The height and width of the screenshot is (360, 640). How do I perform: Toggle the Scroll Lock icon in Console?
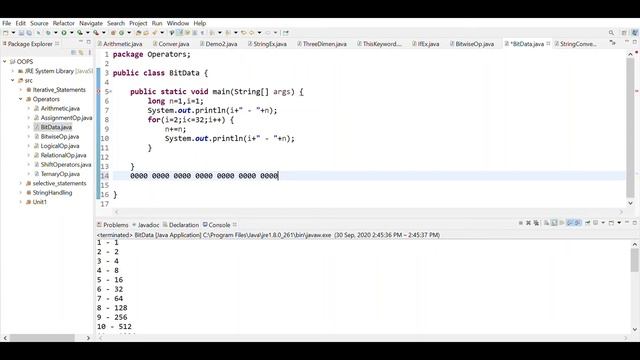coord(554,223)
